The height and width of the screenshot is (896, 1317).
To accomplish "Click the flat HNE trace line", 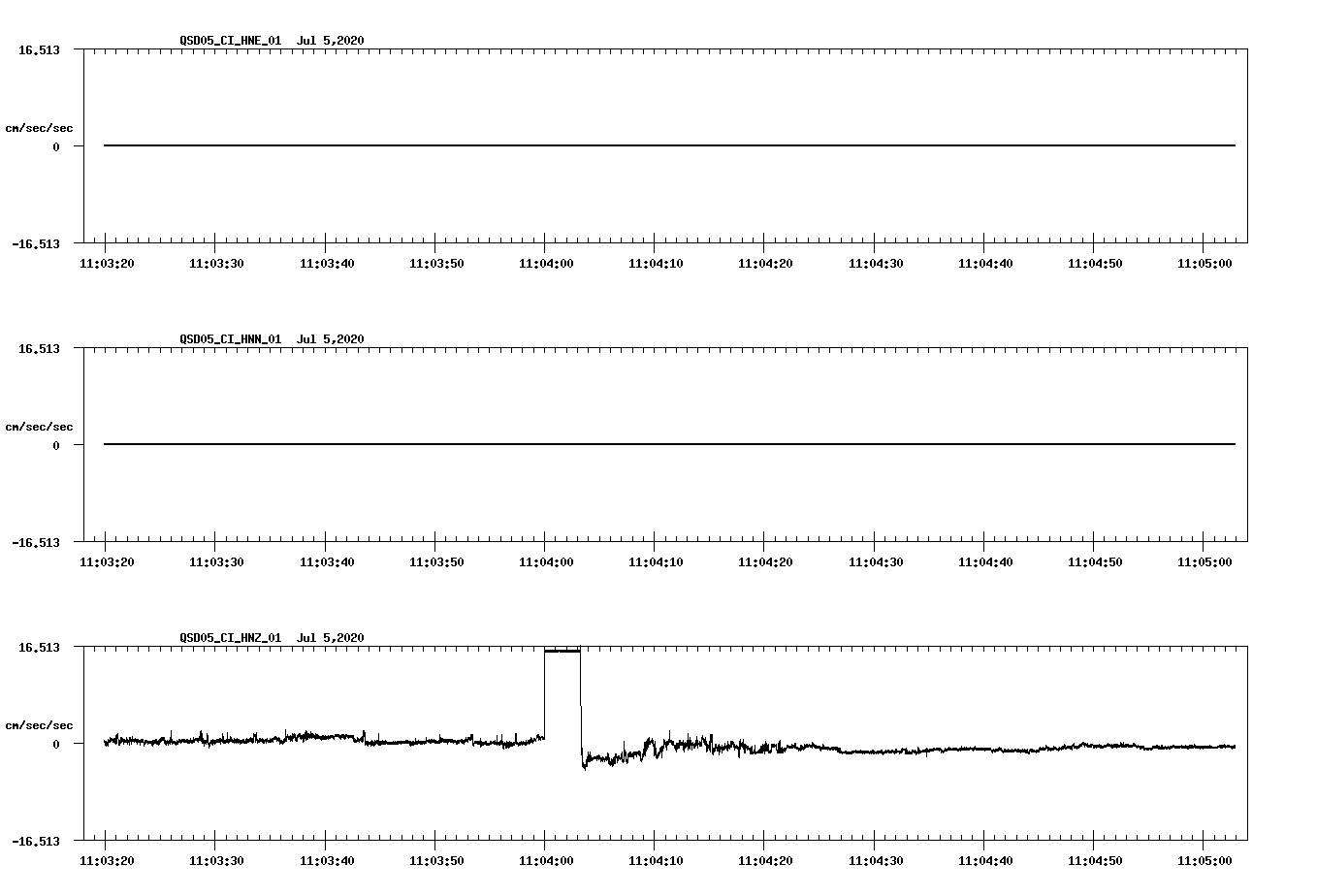I will (x=669, y=145).
